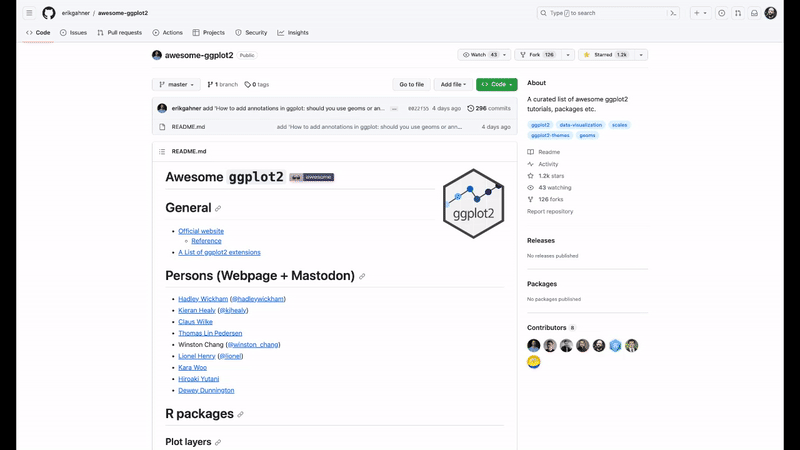Open the README.md file link

click(x=188, y=127)
